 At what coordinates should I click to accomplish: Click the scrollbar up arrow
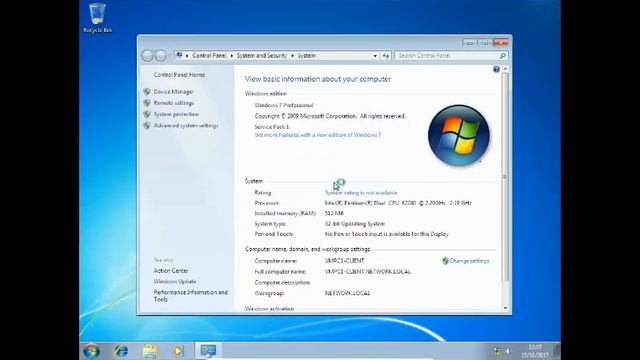(x=505, y=69)
